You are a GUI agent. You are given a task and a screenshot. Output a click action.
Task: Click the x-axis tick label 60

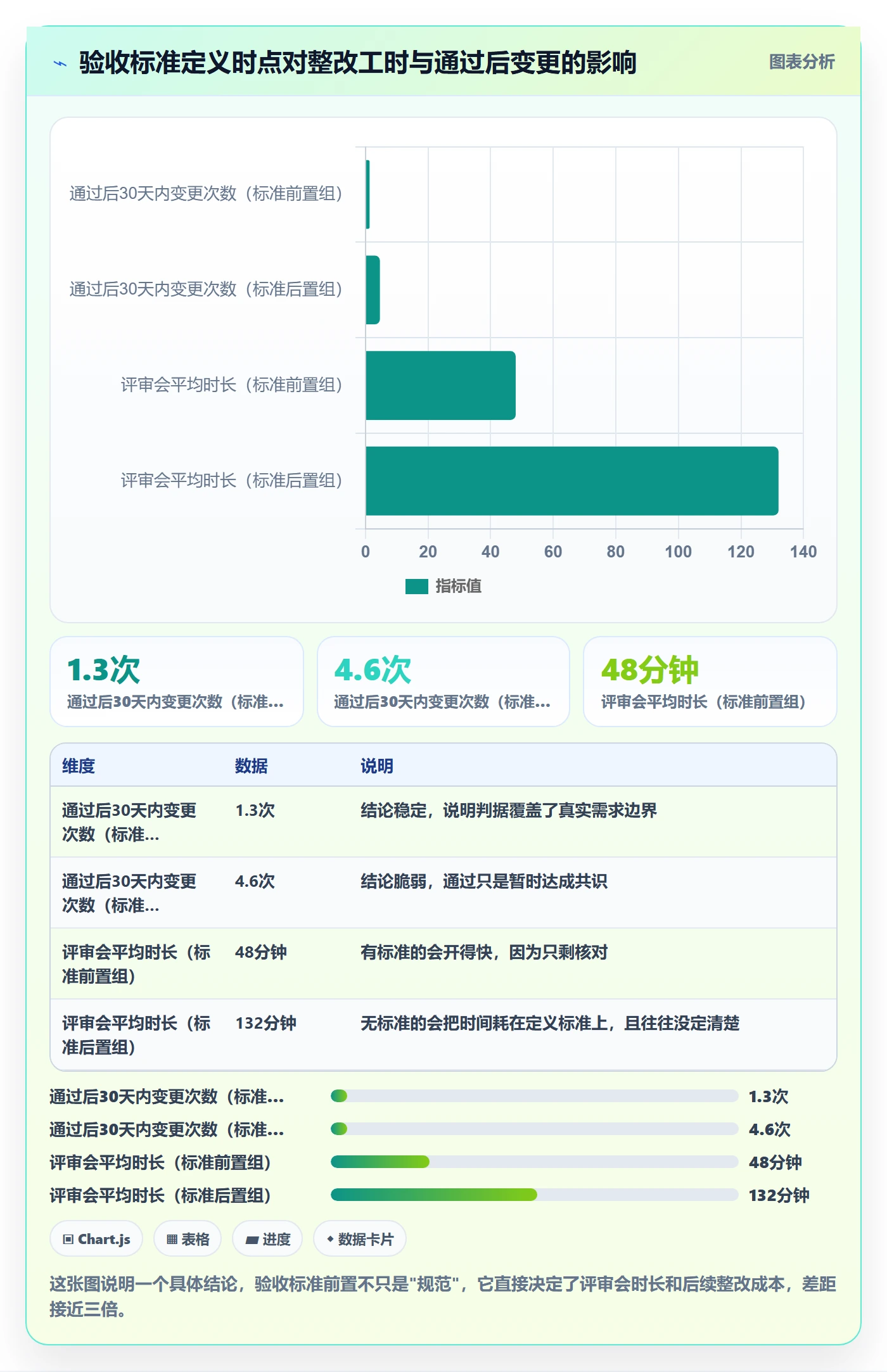(553, 552)
